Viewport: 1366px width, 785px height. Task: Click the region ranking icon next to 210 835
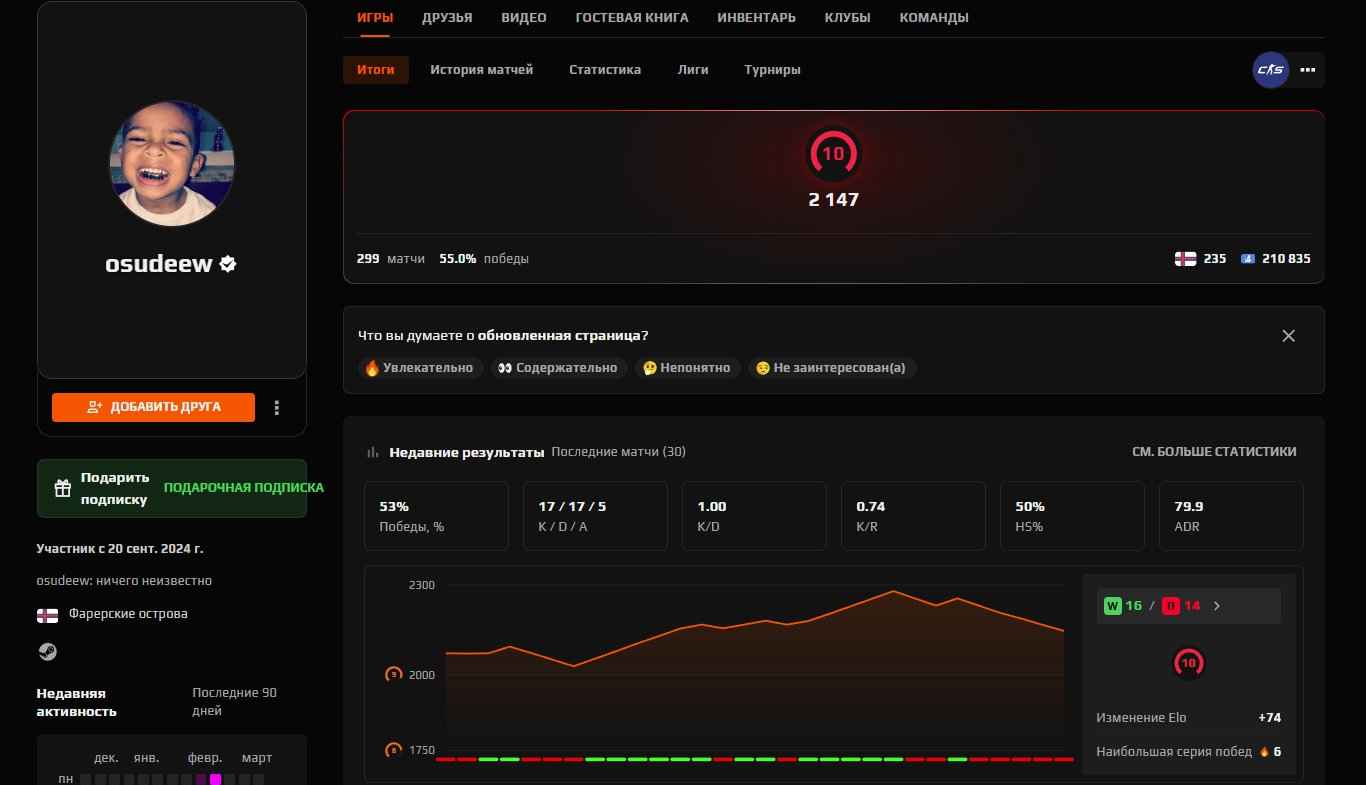(x=1247, y=258)
